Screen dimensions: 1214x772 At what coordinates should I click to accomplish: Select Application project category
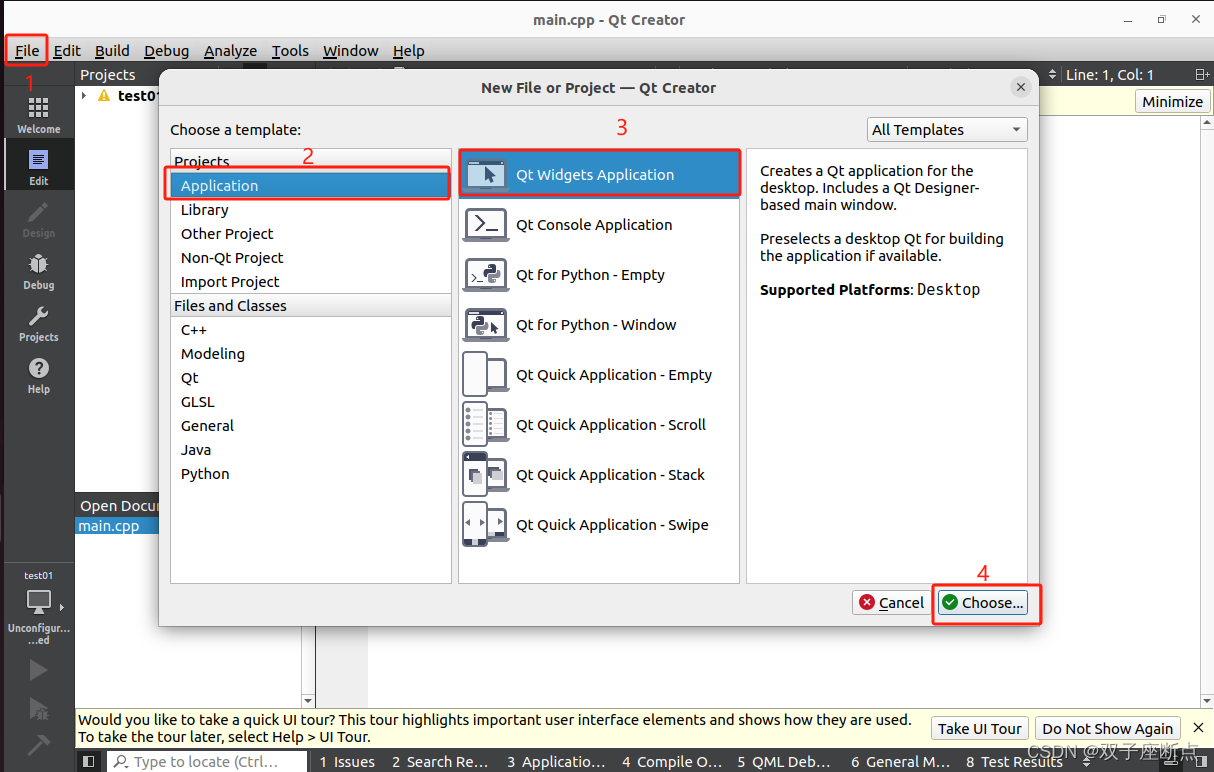[x=311, y=185]
